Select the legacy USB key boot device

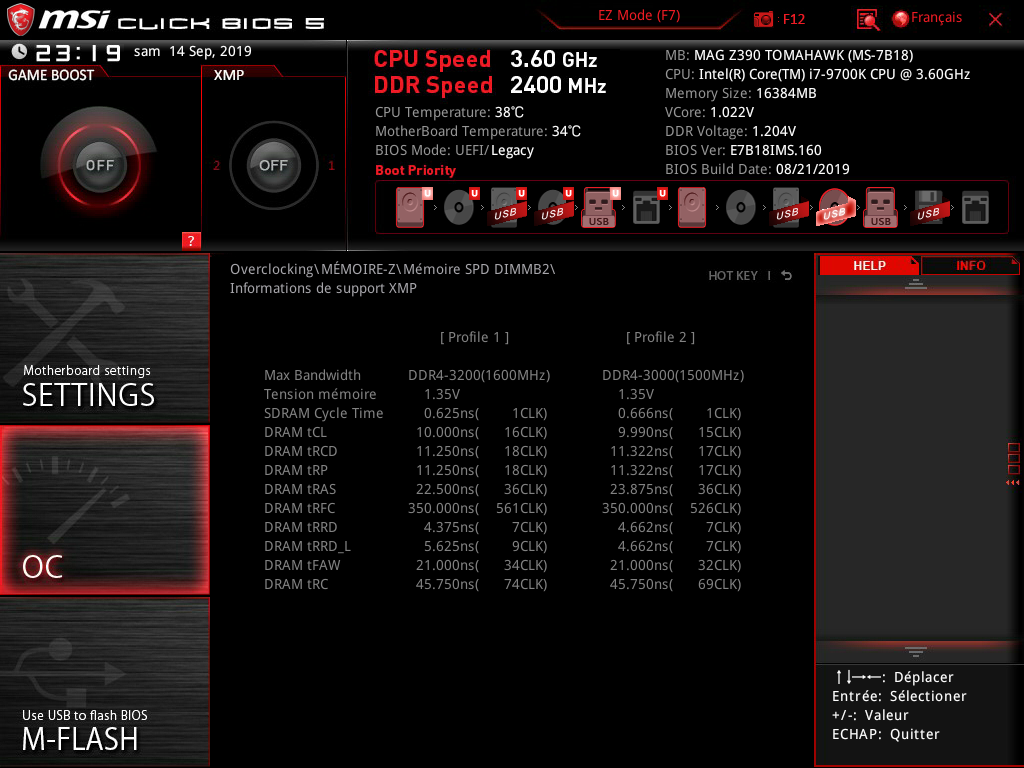pyautogui.click(x=881, y=207)
